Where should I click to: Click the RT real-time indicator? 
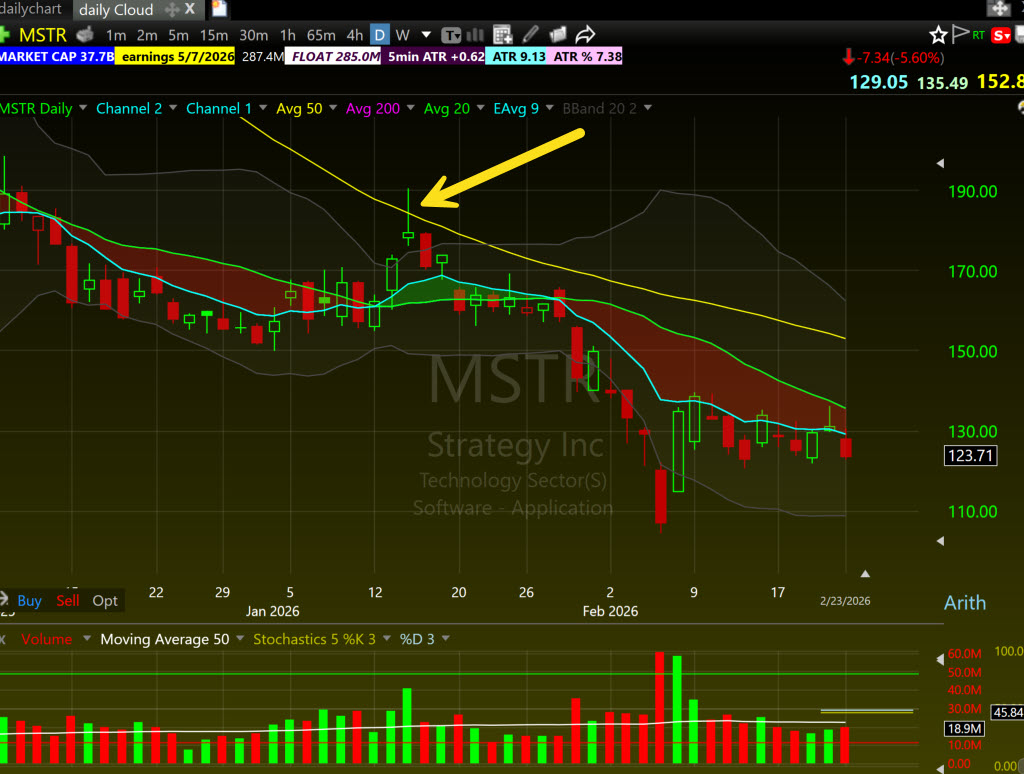pos(978,35)
